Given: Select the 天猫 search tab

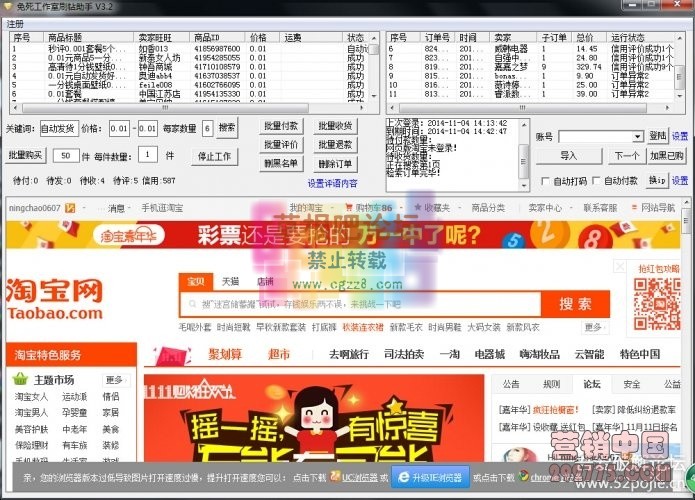Looking at the screenshot, I should click(230, 281).
